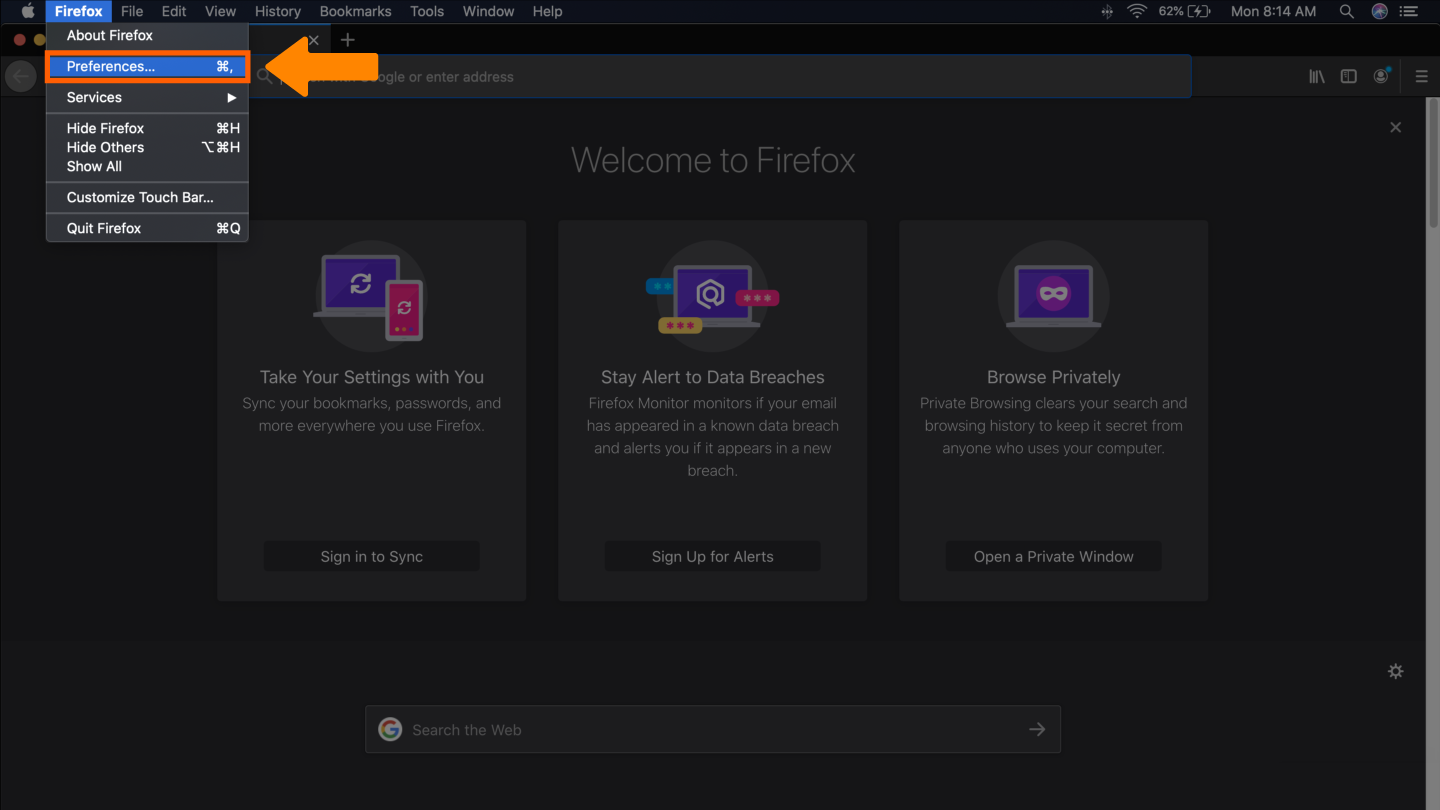Click Open a Private Window button
1440x810 pixels.
click(x=1053, y=556)
